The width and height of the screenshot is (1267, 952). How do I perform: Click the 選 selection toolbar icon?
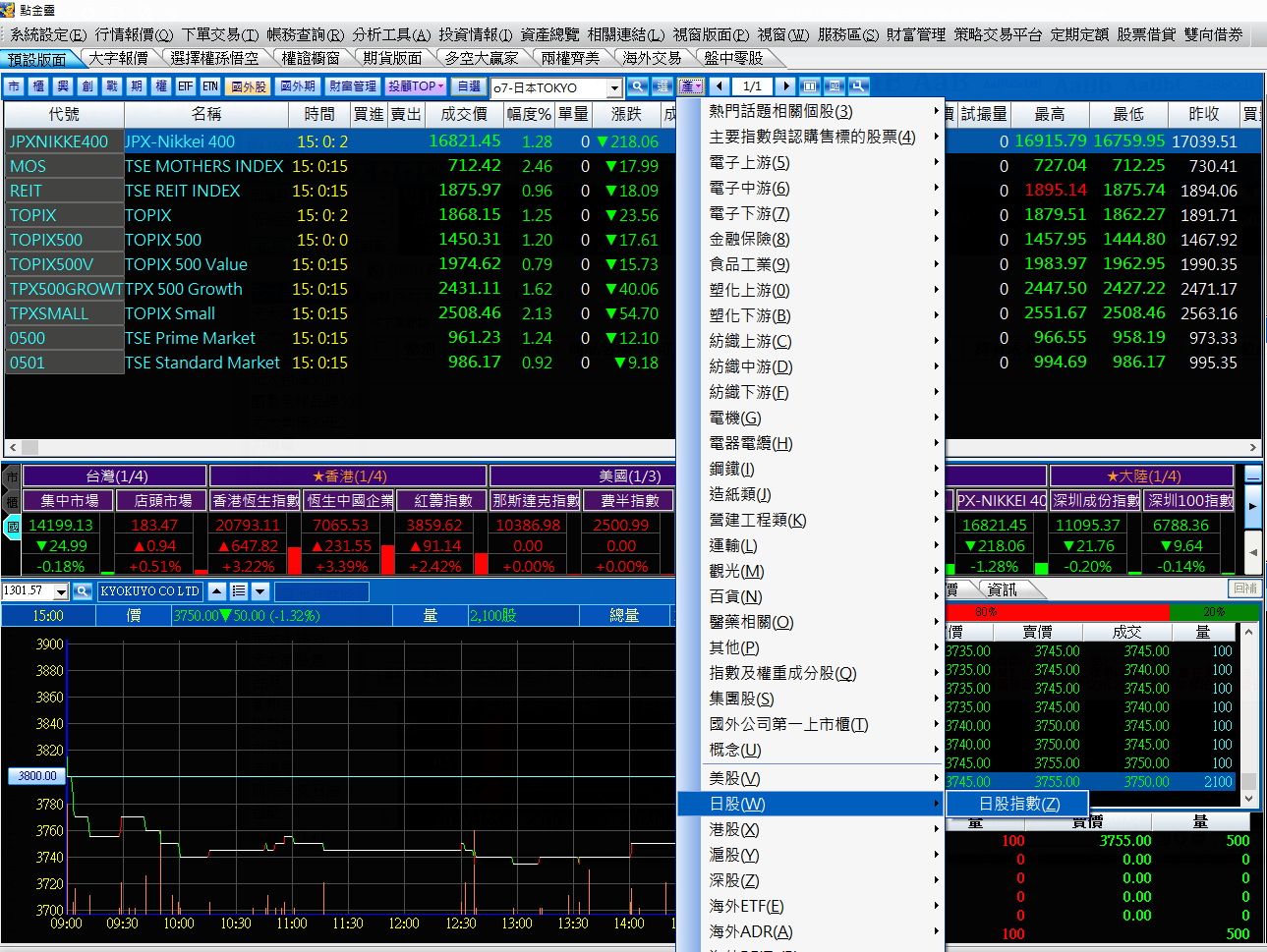click(x=662, y=86)
